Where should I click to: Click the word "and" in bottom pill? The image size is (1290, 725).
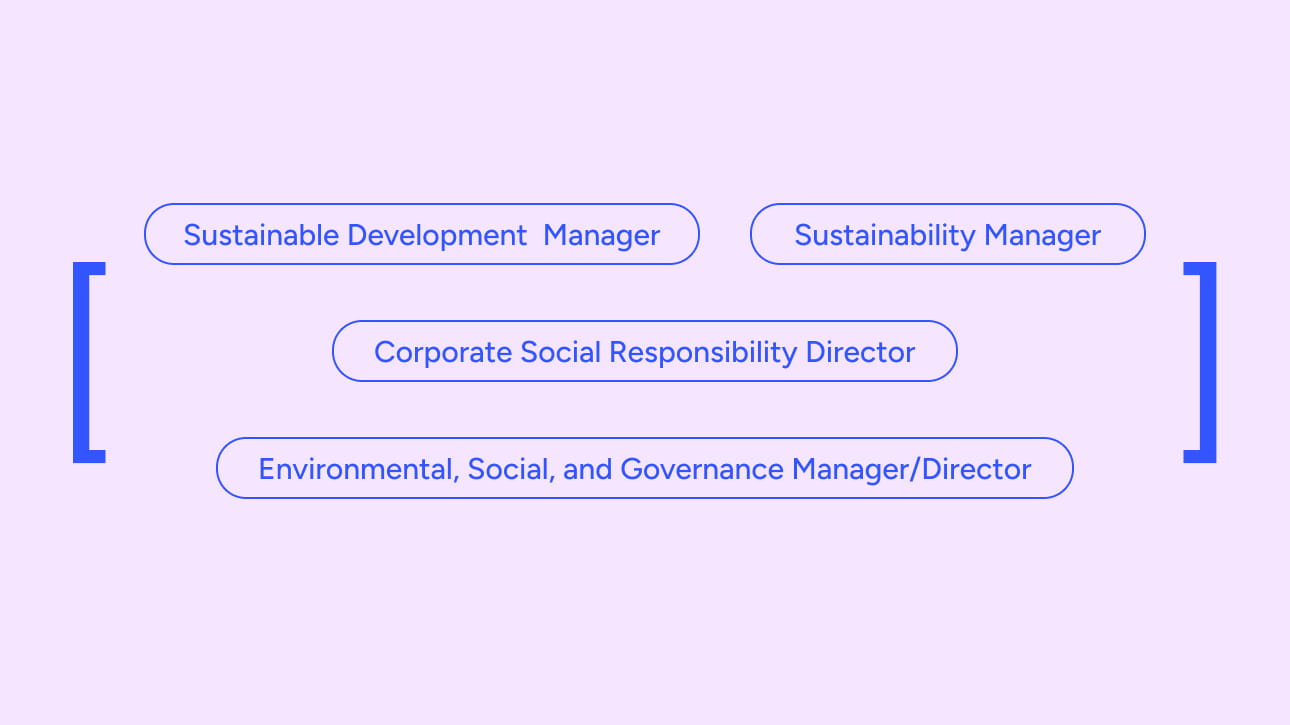[x=588, y=468]
